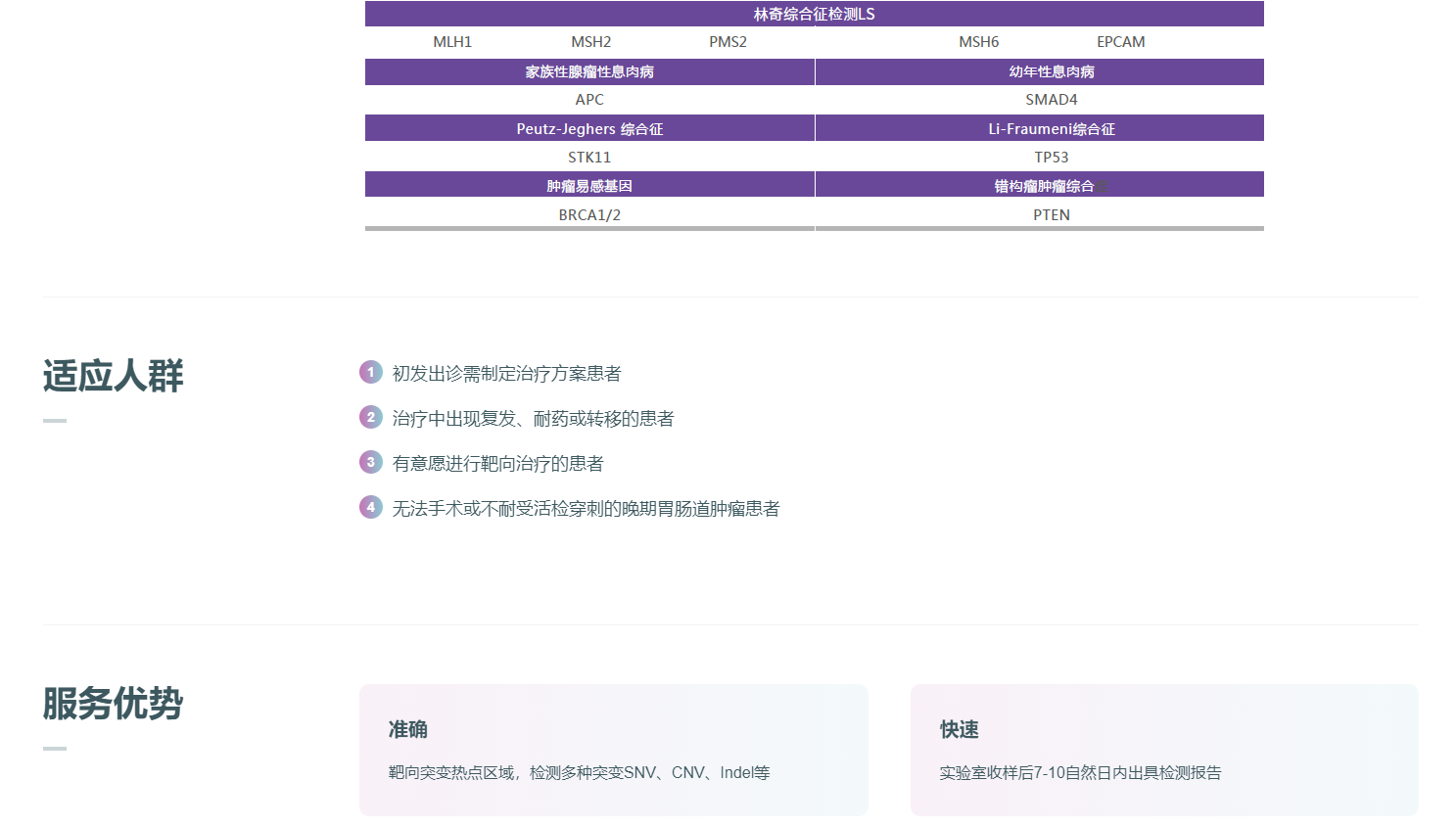Screen dimensions: 1456x826
Task: Click the number 3 bullet icon
Action: [370, 462]
